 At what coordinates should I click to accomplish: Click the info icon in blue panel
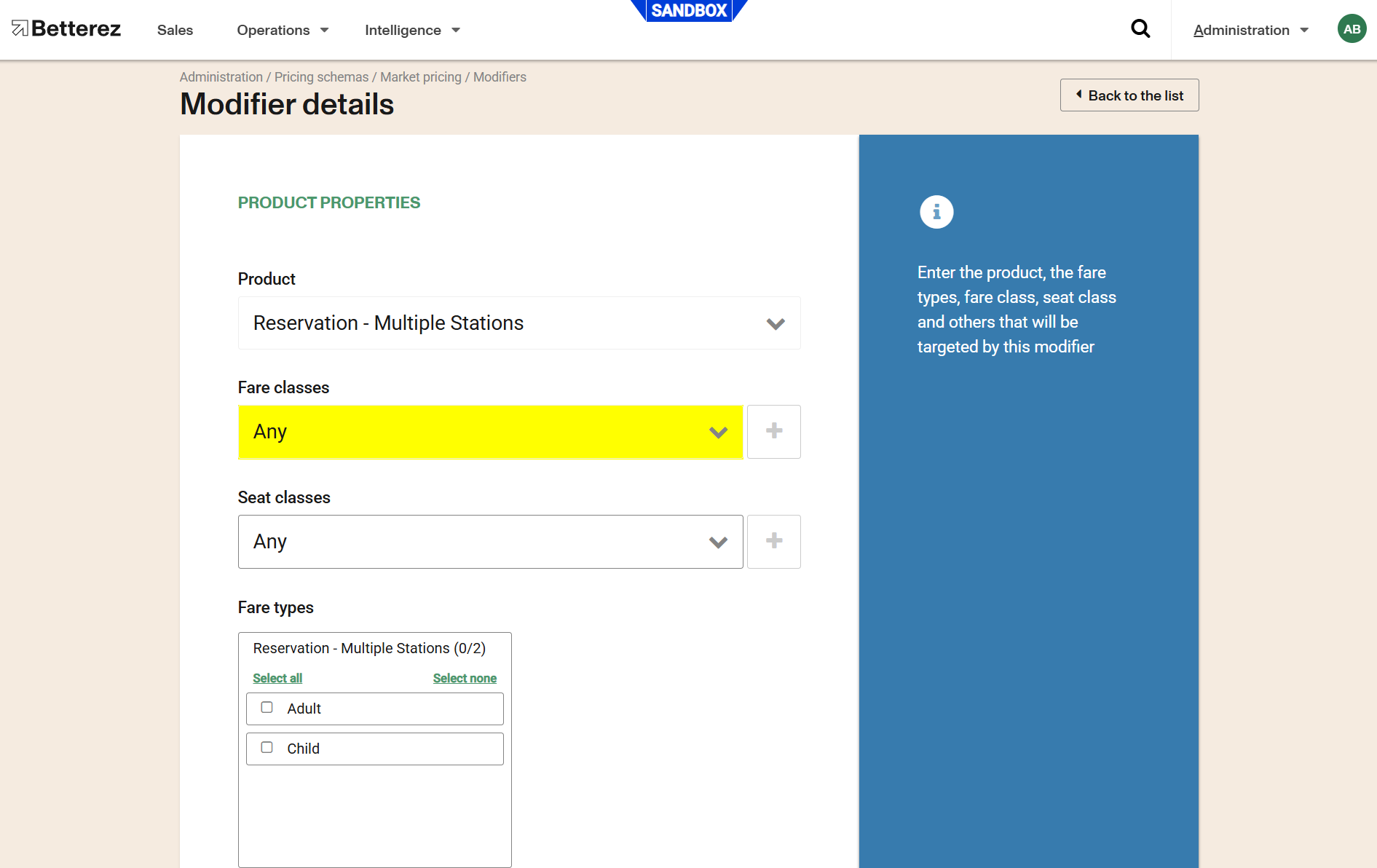point(936,212)
